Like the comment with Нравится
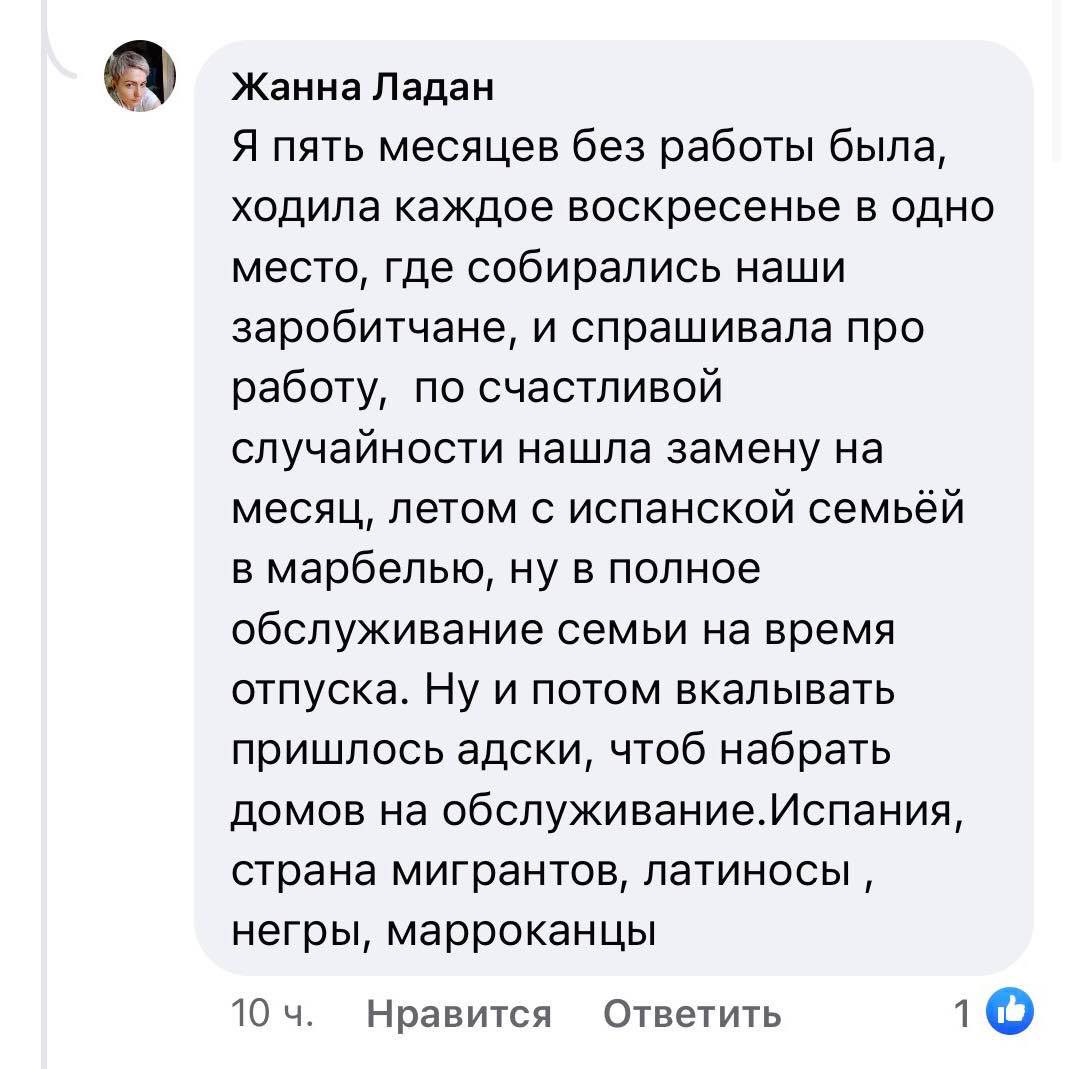 pos(459,1014)
